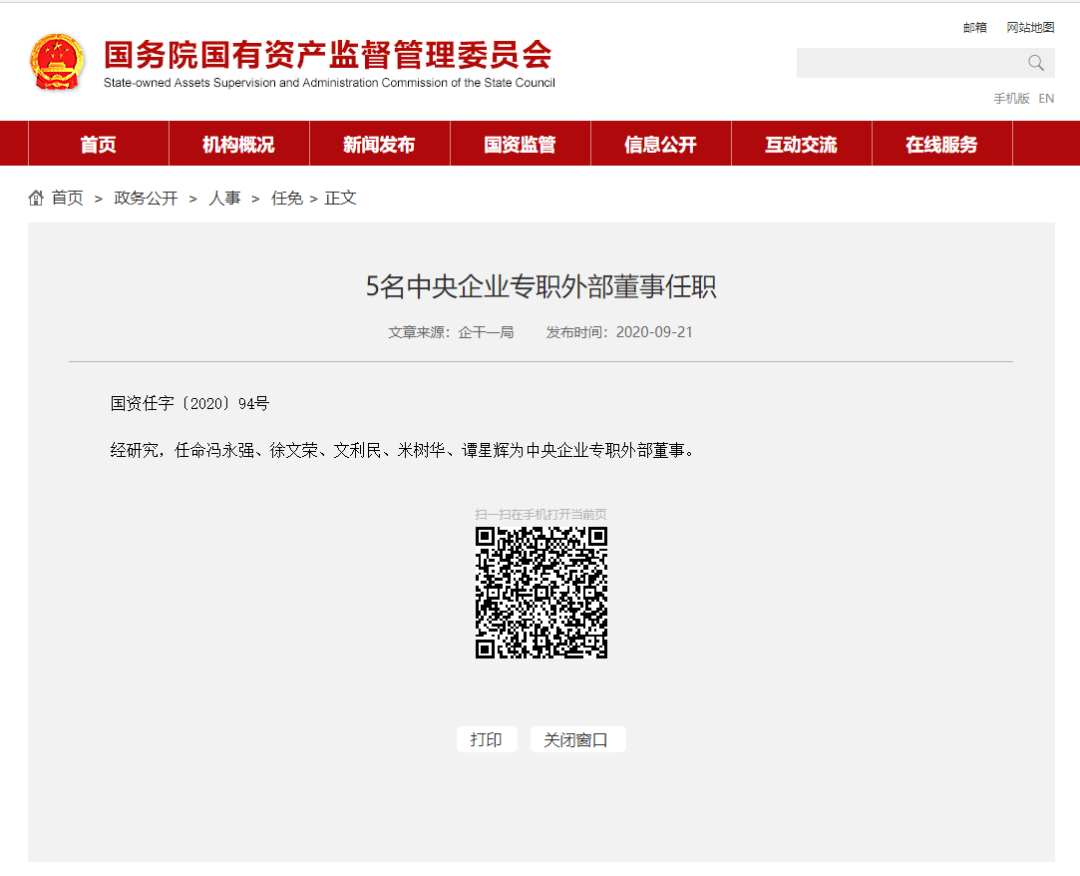Viewport: 1080px width, 876px height.
Task: Open the 首页 navigation menu item
Action: coord(98,144)
